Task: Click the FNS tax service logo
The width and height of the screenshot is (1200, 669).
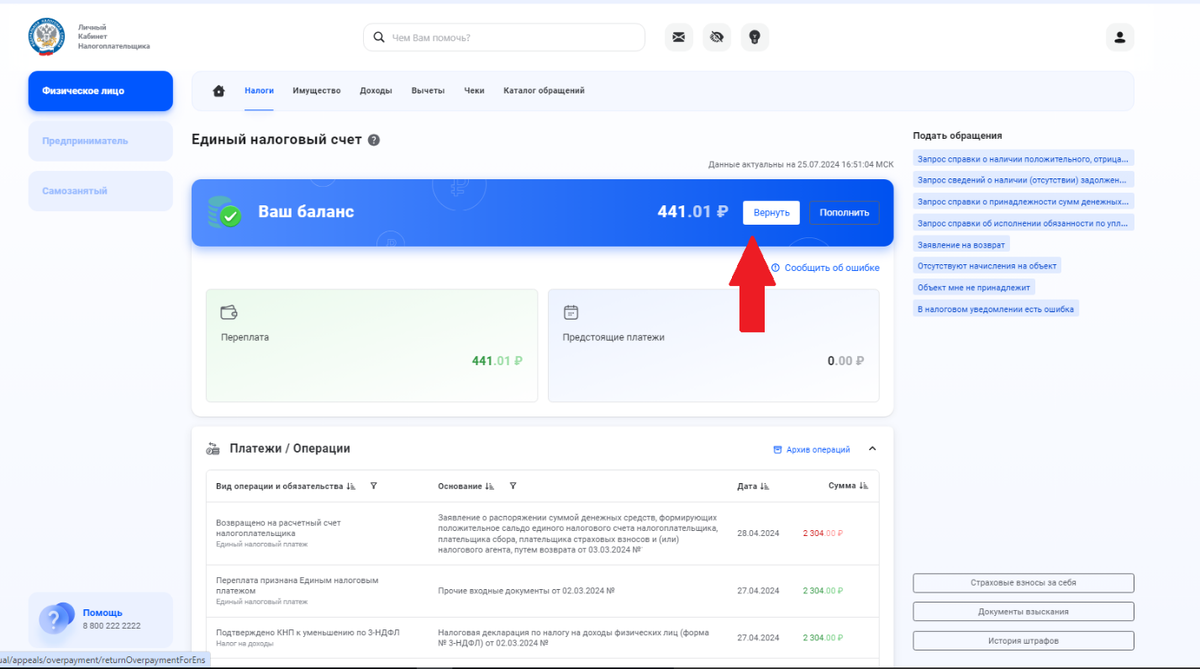Action: 47,37
